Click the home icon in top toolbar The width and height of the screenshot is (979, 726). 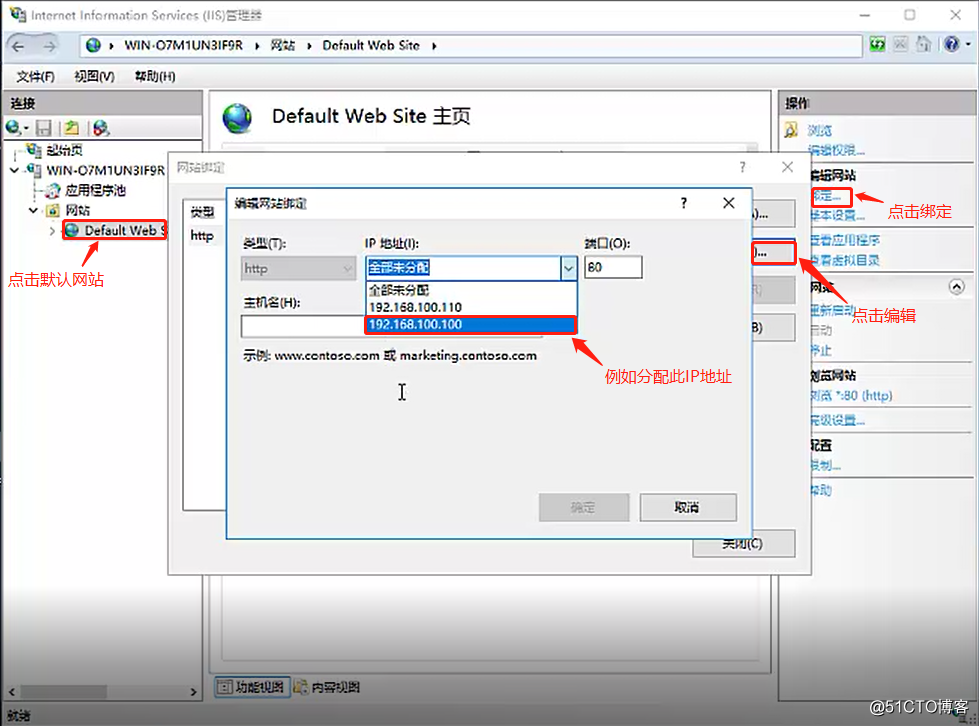point(923,44)
